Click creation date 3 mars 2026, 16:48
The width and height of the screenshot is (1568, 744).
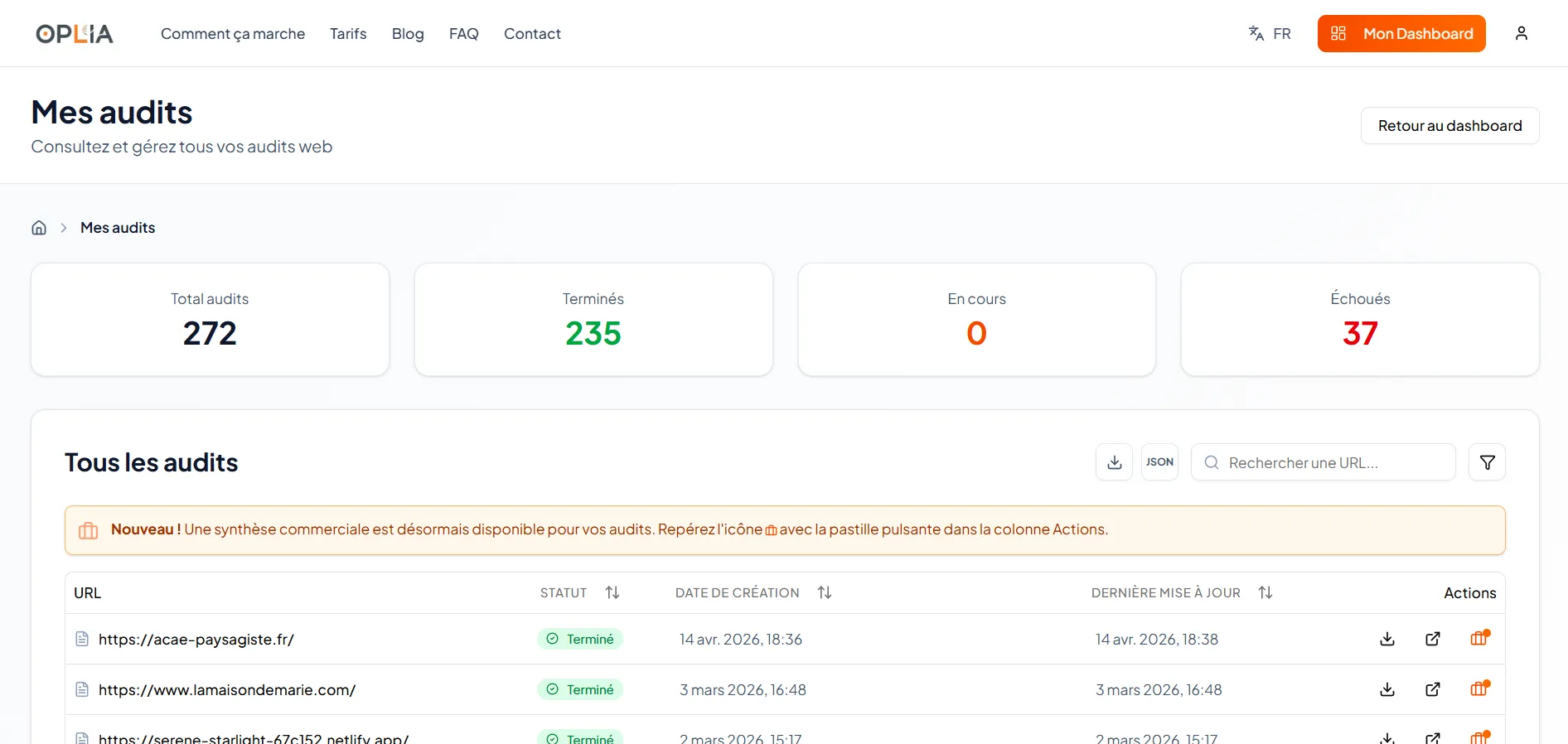coord(743,690)
